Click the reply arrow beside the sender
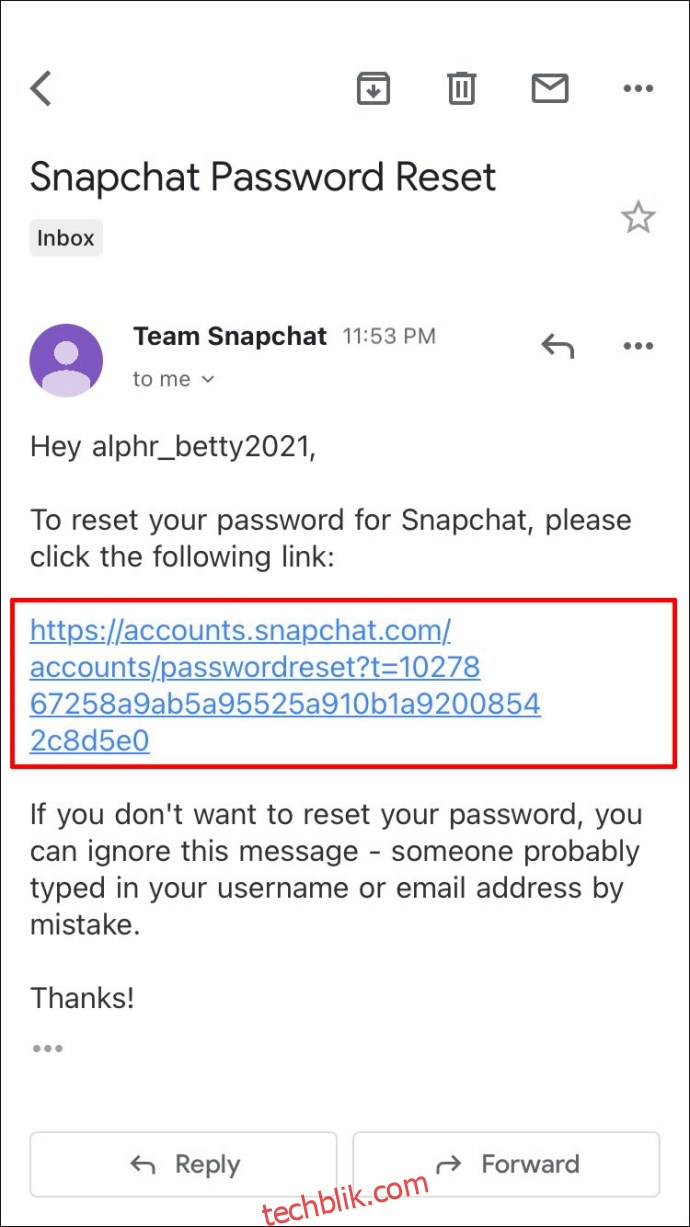Image resolution: width=690 pixels, height=1227 pixels. pyautogui.click(x=557, y=346)
